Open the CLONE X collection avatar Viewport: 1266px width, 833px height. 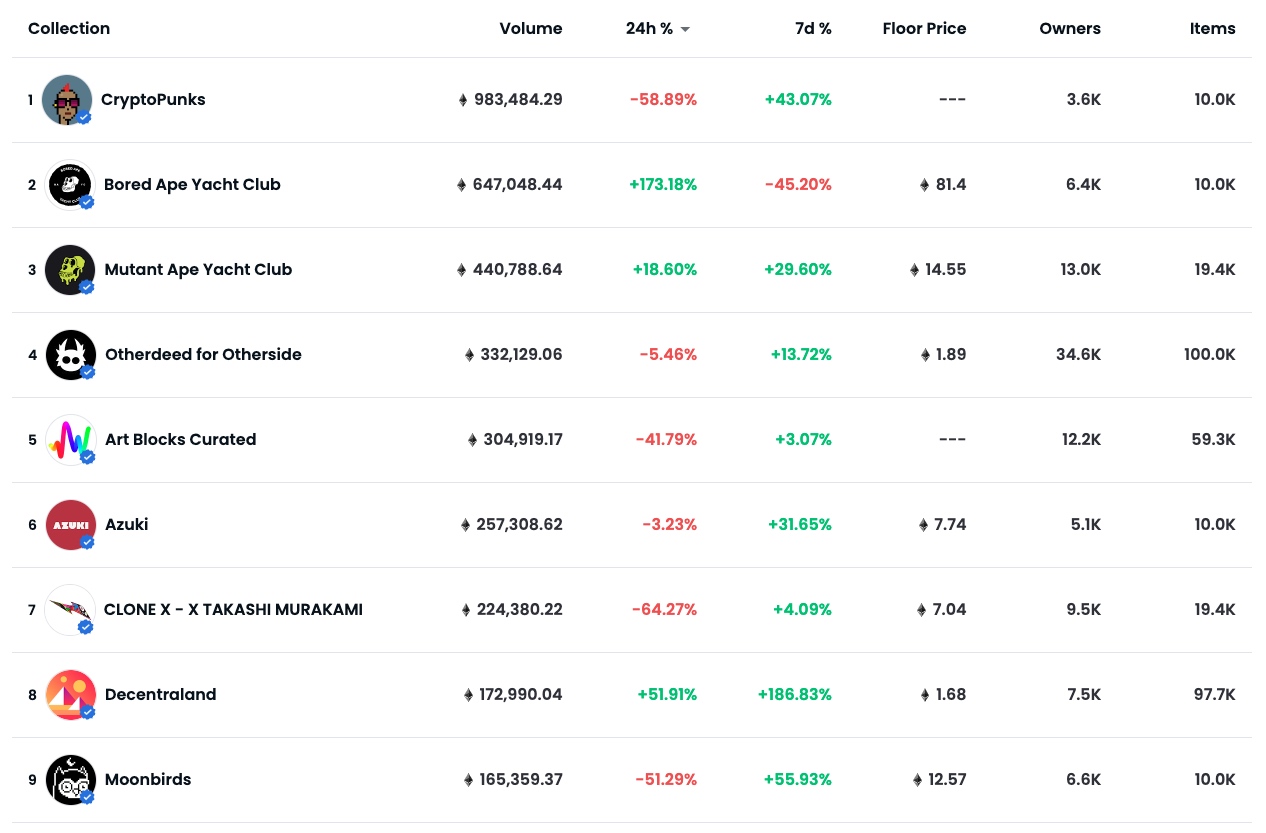pyautogui.click(x=70, y=610)
